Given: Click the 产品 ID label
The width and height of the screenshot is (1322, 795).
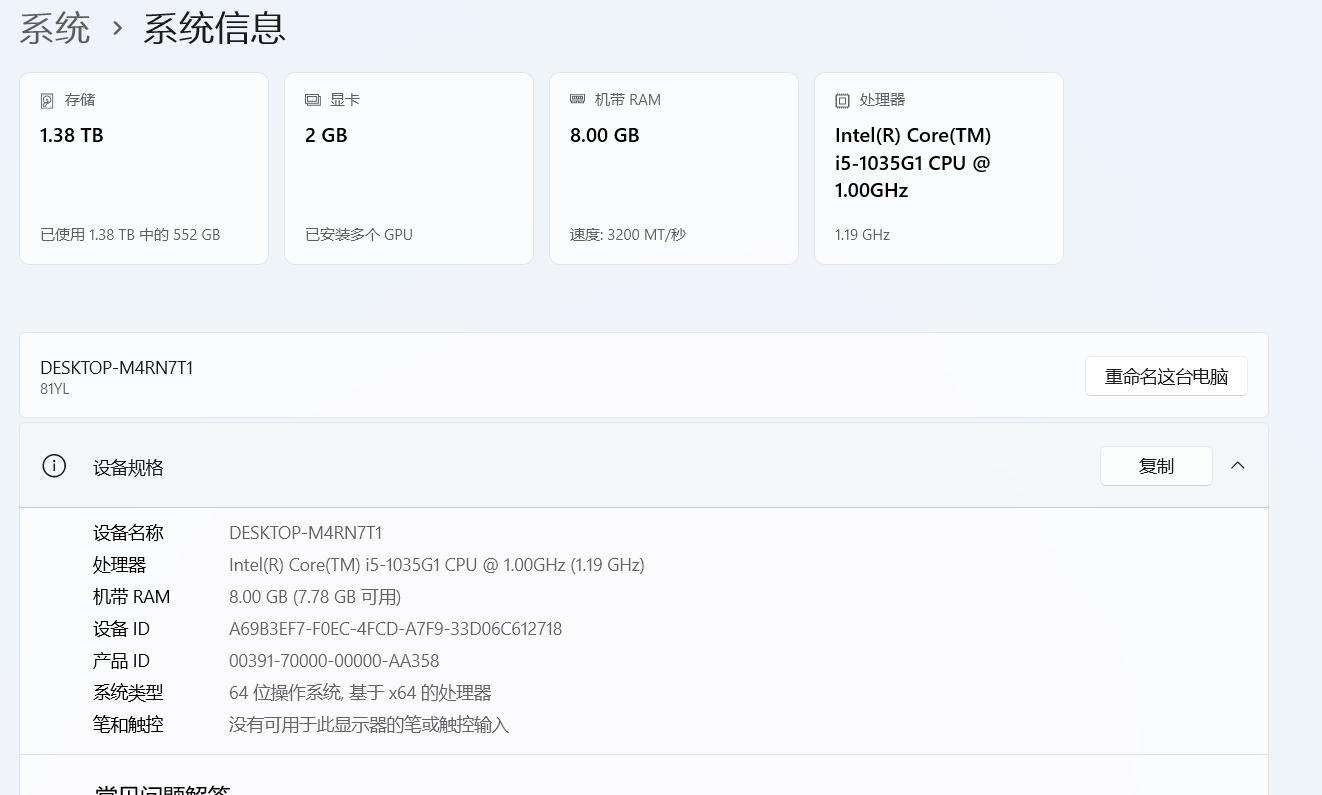Looking at the screenshot, I should click(x=121, y=661).
